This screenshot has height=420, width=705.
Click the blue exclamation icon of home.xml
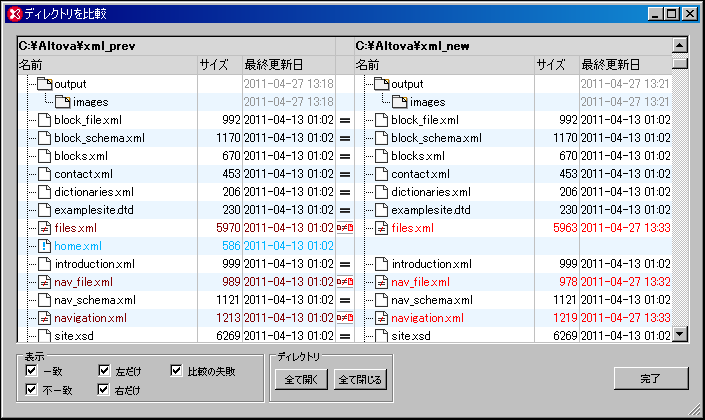45,246
